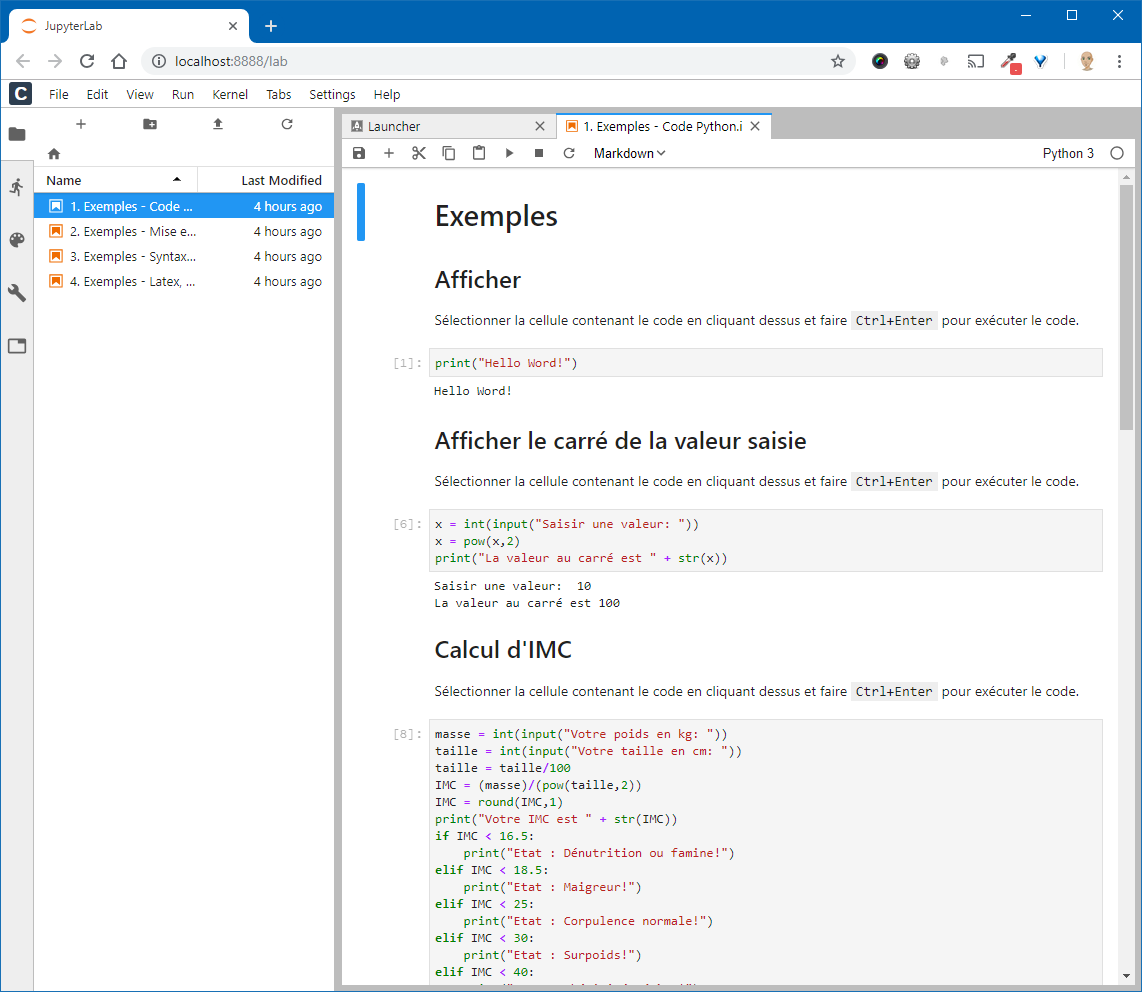Cut selected cells with the scissors icon
1142x992 pixels.
[x=419, y=153]
